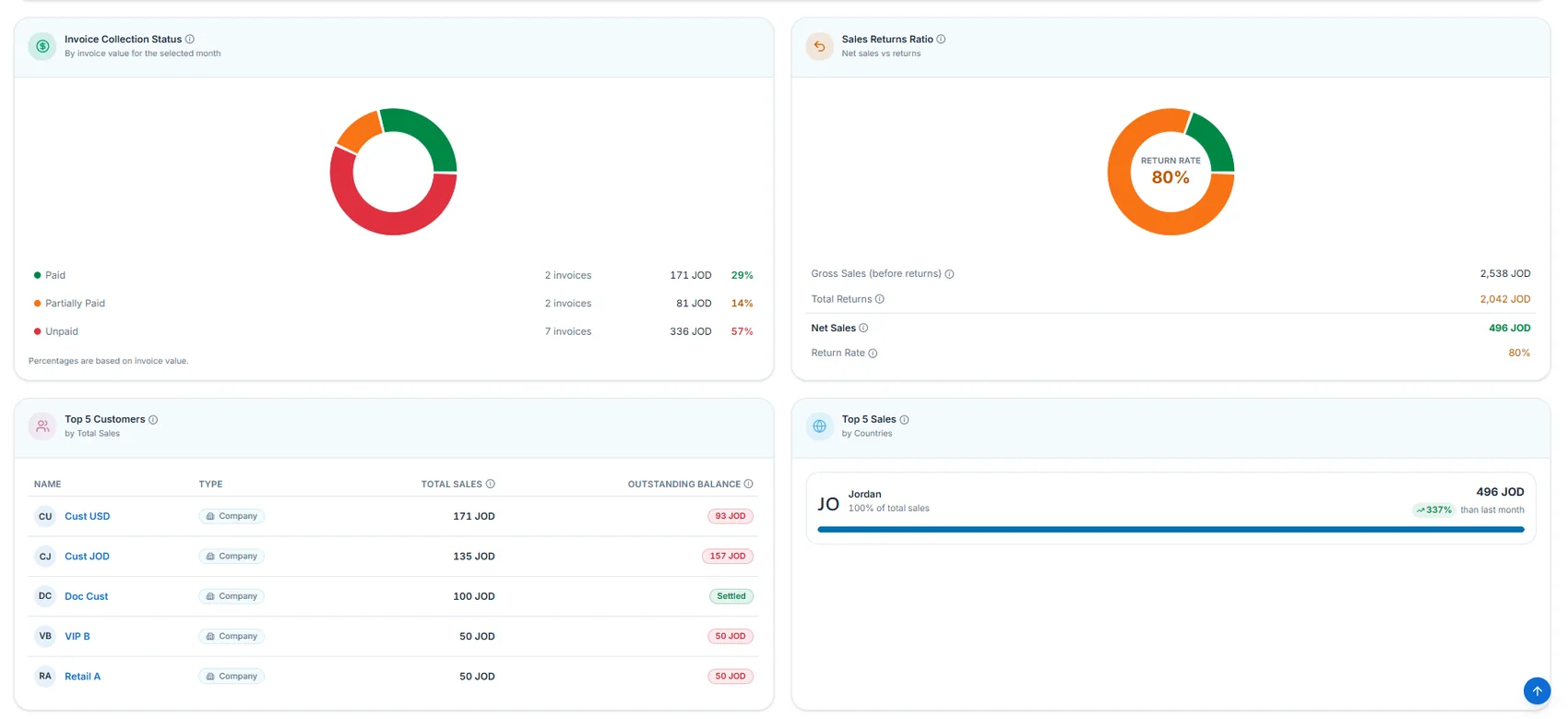
Task: Click the Company badge in VIP B row
Action: pyautogui.click(x=232, y=636)
